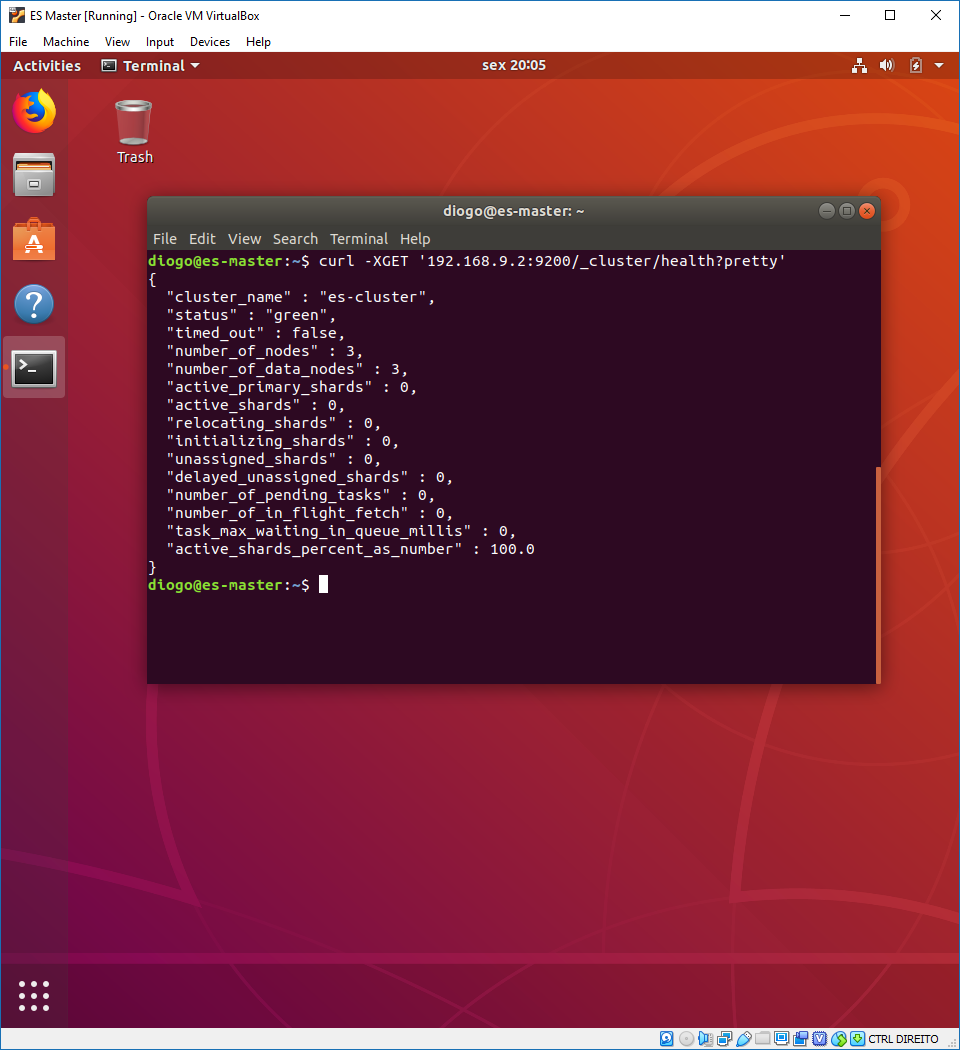960x1050 pixels.
Task: Open VirtualBox Machine menu
Action: 66,42
